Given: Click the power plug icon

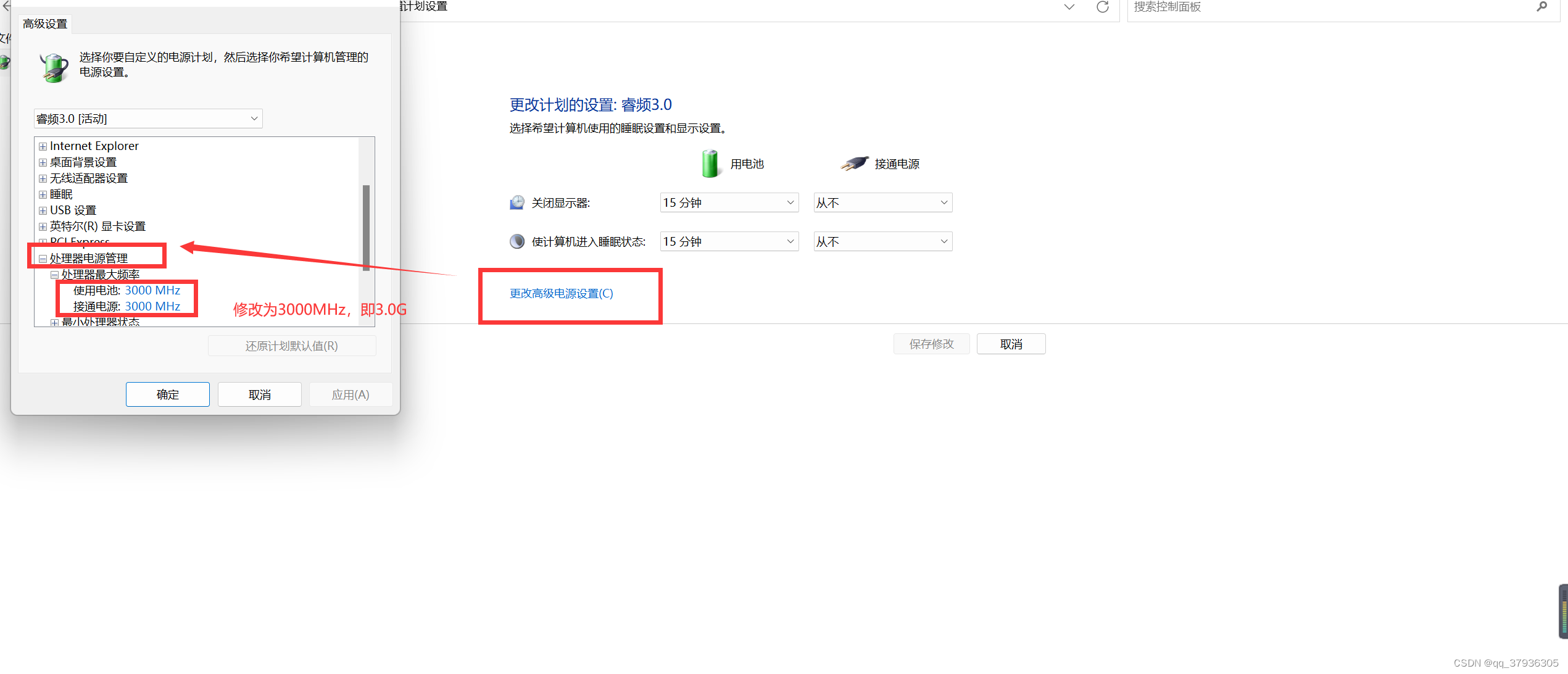Looking at the screenshot, I should point(854,164).
